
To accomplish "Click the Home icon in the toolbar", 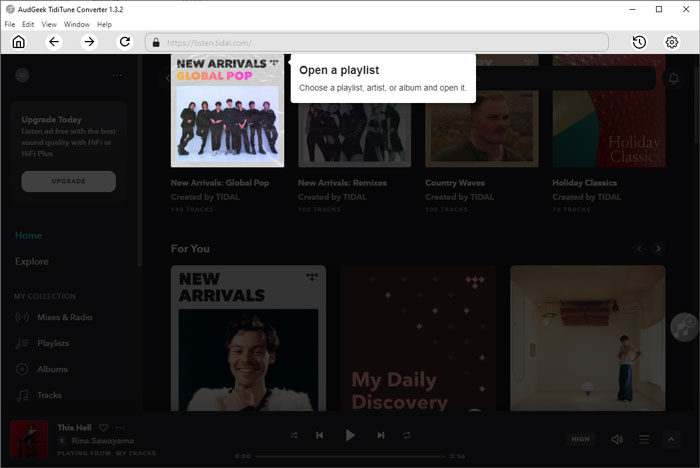I will click(19, 42).
